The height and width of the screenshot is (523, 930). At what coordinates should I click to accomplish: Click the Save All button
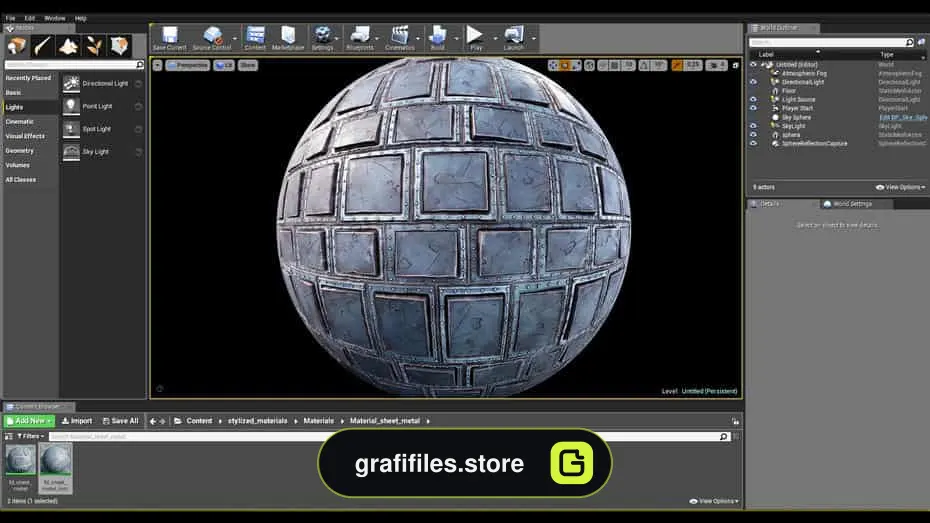point(120,421)
